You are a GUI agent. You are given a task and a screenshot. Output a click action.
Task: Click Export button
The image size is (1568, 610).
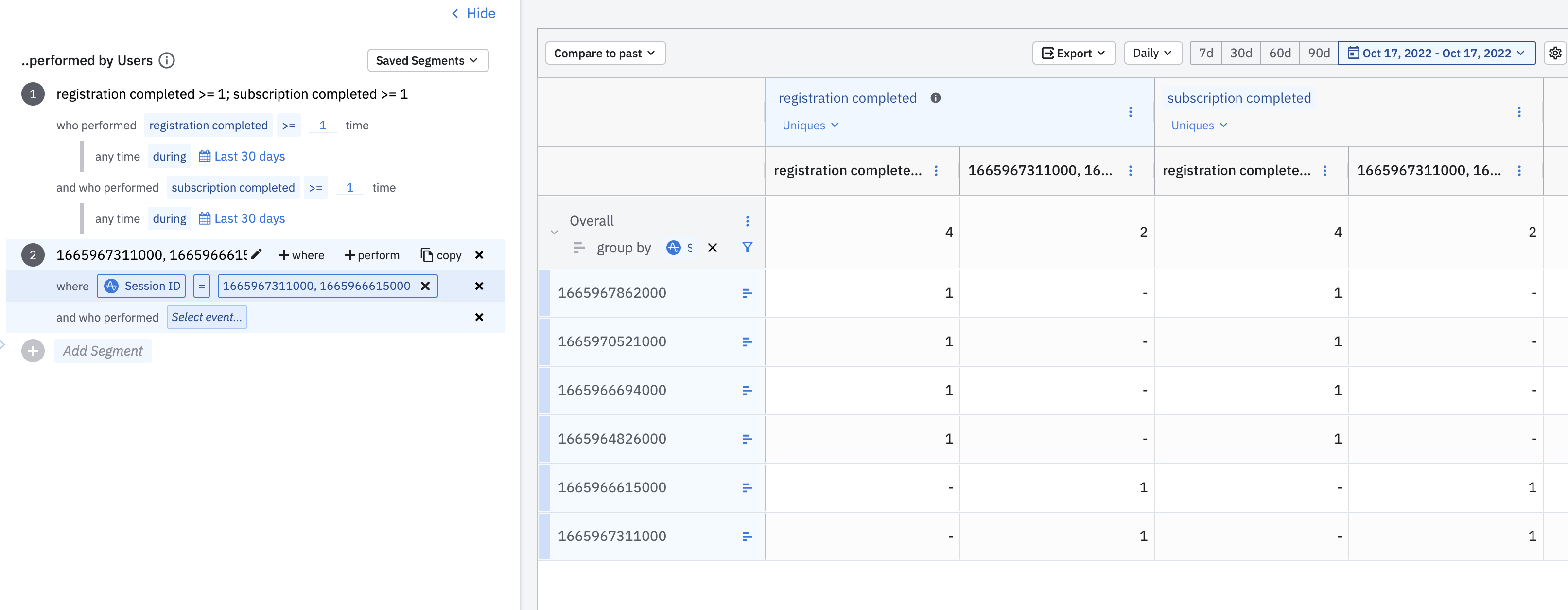point(1073,53)
